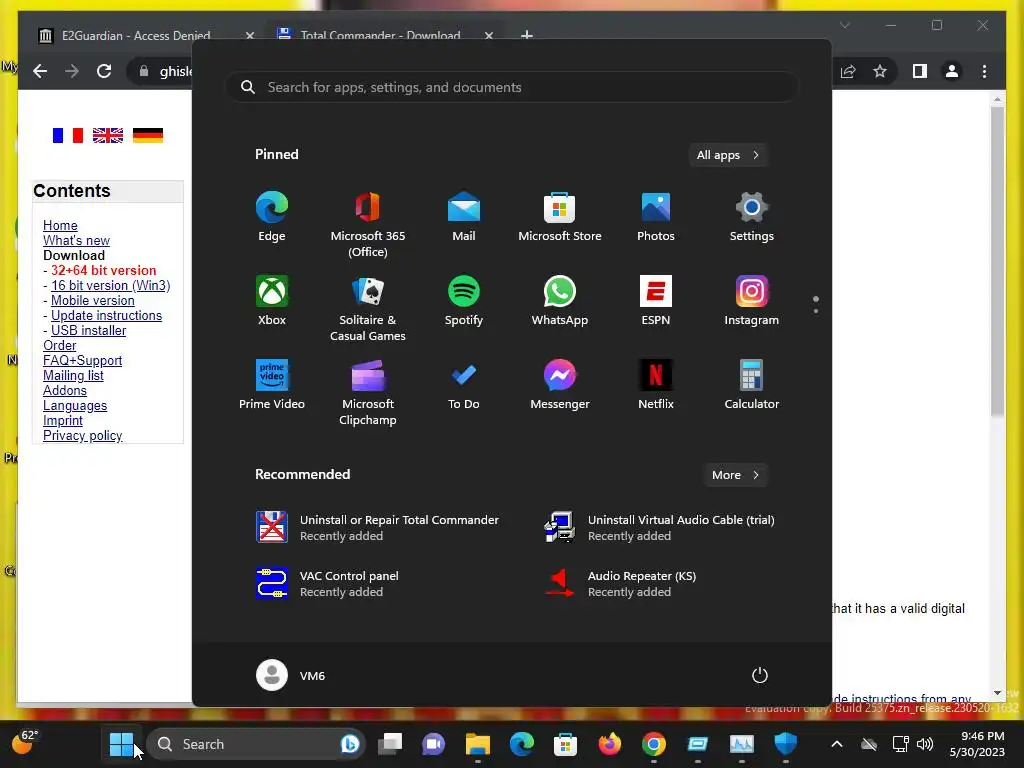Click the power button in Start menu
Viewport: 1024px width, 768px height.
point(760,675)
